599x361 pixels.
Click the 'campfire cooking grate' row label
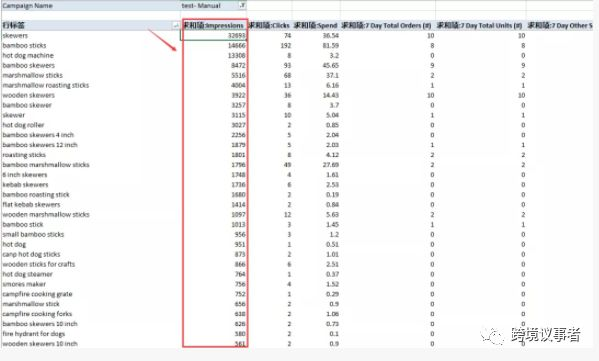pos(37,294)
